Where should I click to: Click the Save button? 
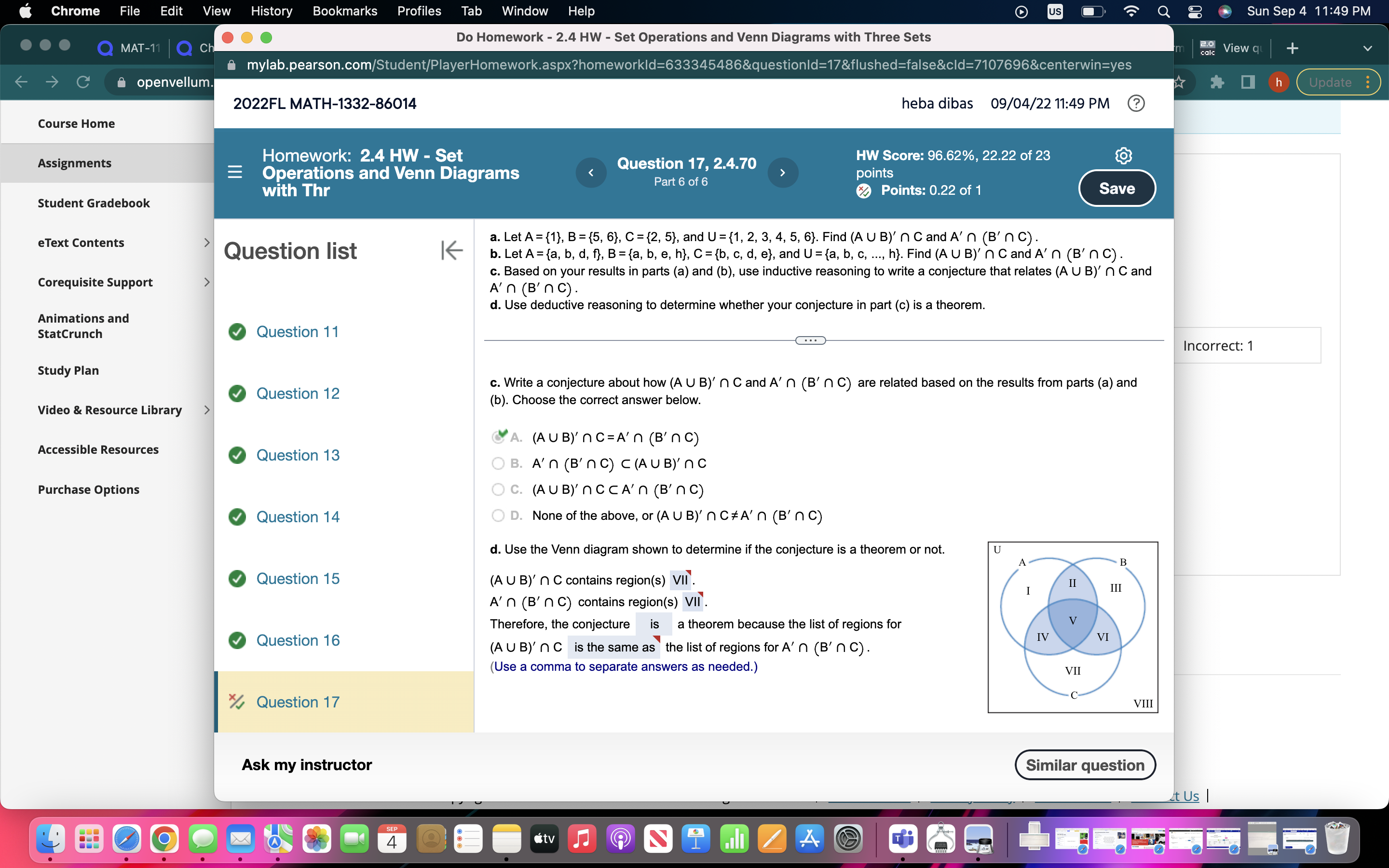pyautogui.click(x=1117, y=188)
